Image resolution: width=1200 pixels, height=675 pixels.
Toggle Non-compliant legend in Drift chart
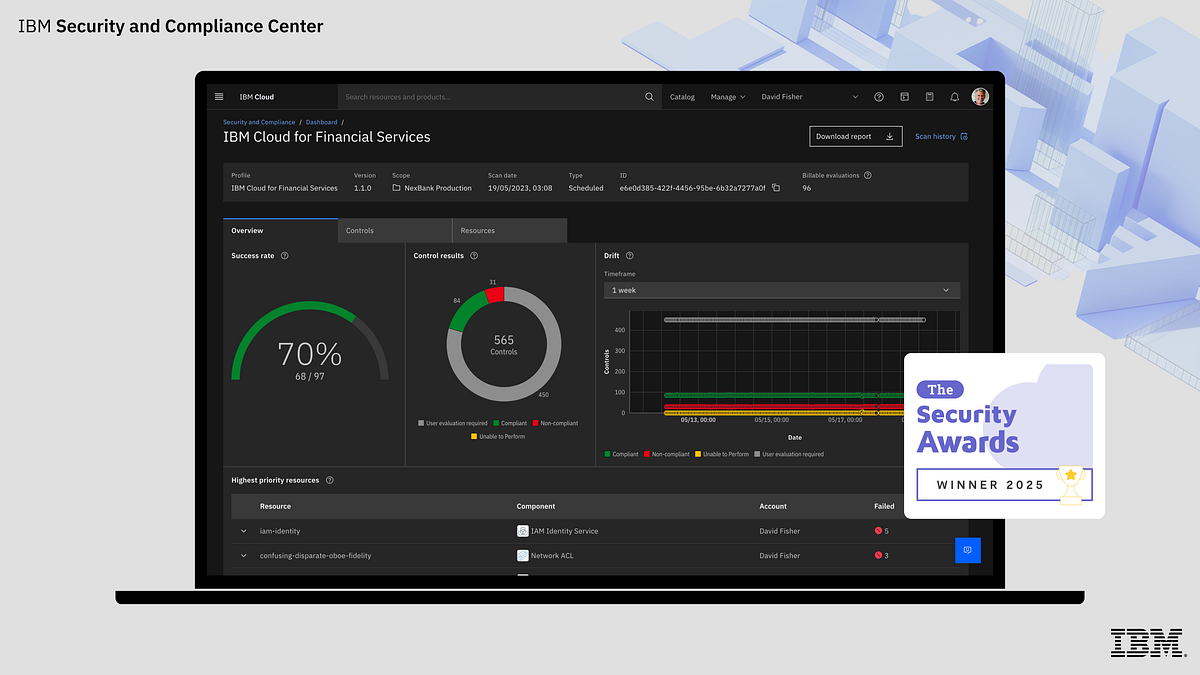pos(667,454)
